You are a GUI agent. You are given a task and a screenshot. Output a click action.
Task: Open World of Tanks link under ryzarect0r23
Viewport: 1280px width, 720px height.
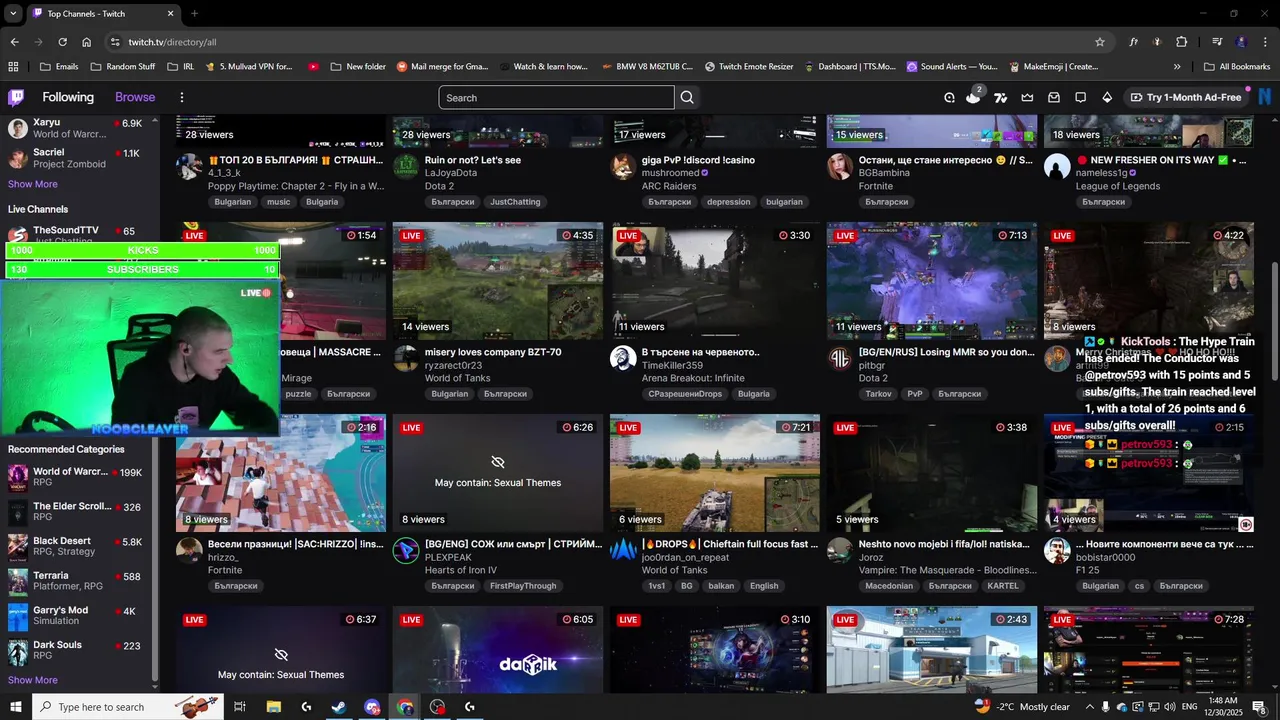point(457,378)
